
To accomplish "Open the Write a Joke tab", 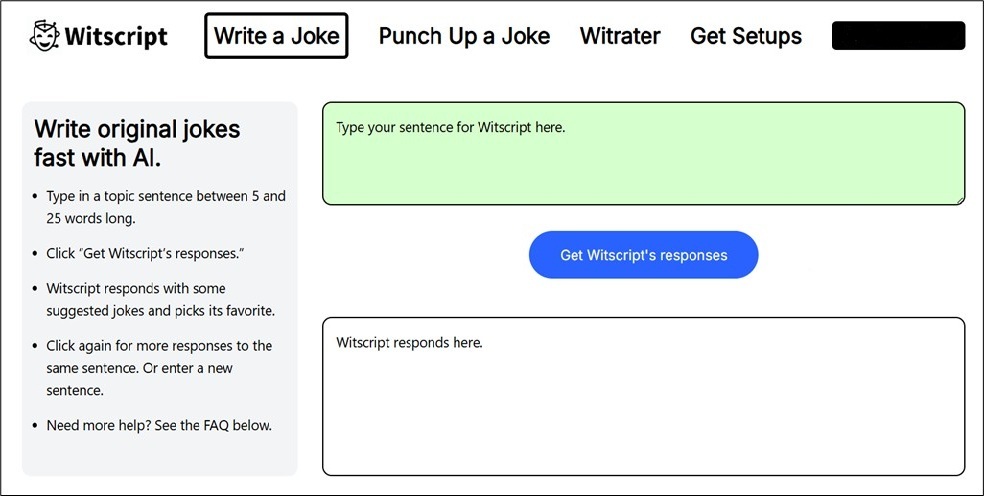I will tap(276, 36).
